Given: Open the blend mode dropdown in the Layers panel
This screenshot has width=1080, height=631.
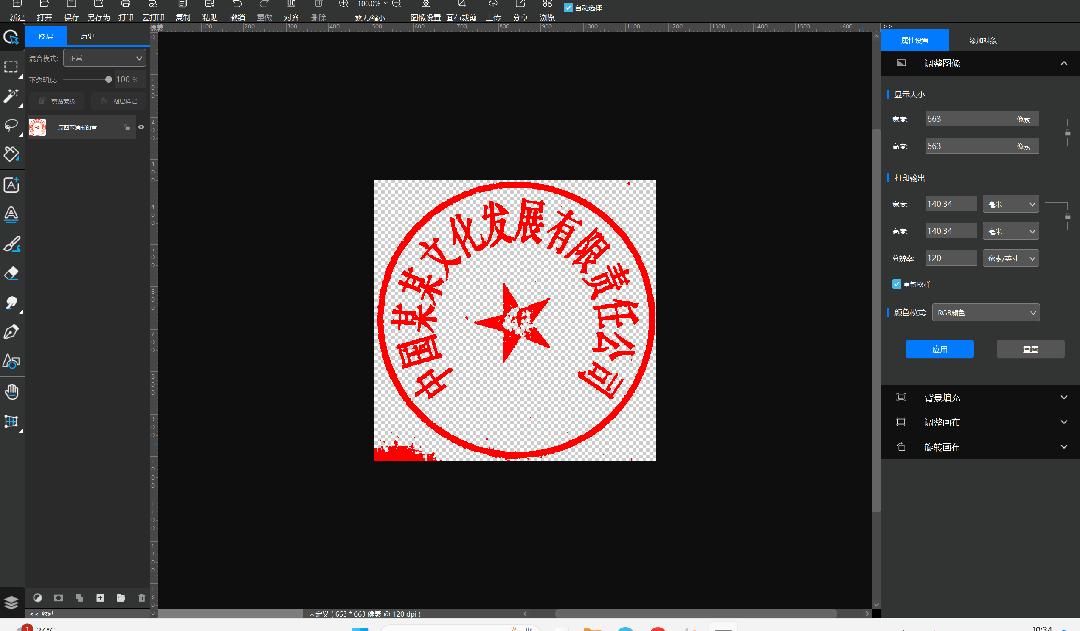Looking at the screenshot, I should (x=105, y=57).
